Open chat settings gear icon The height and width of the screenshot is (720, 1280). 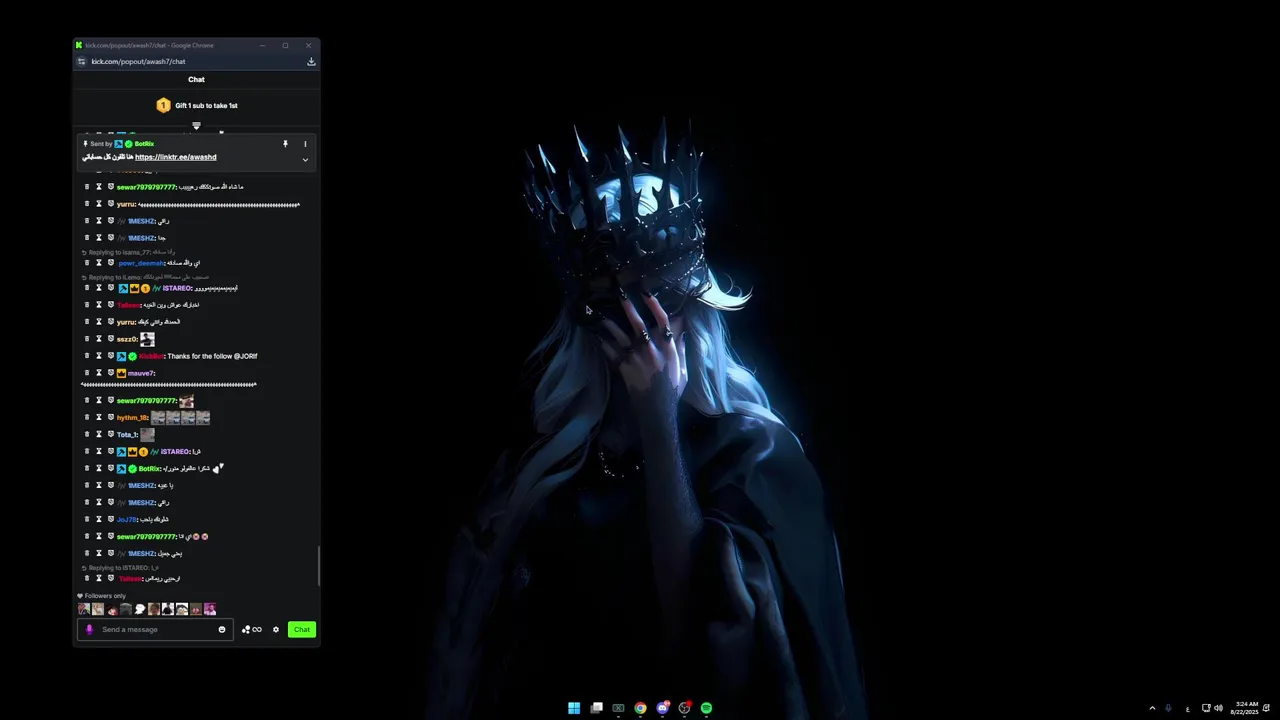pyautogui.click(x=276, y=630)
